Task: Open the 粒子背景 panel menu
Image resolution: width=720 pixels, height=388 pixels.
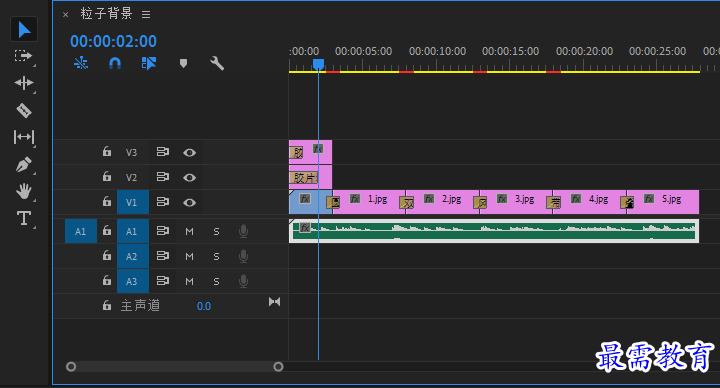Action: 146,15
